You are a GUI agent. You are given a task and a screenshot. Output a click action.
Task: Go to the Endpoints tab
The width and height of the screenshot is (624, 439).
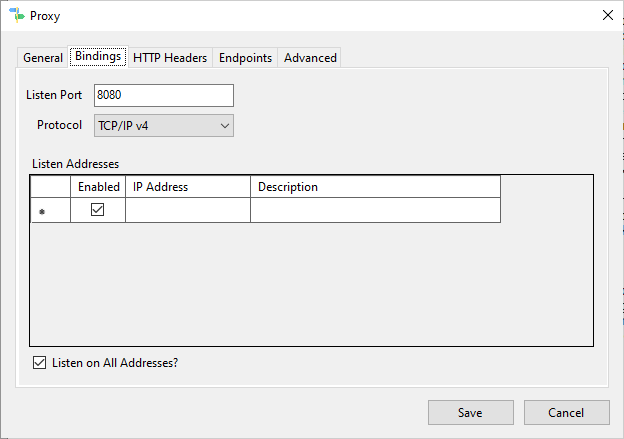[x=245, y=58]
